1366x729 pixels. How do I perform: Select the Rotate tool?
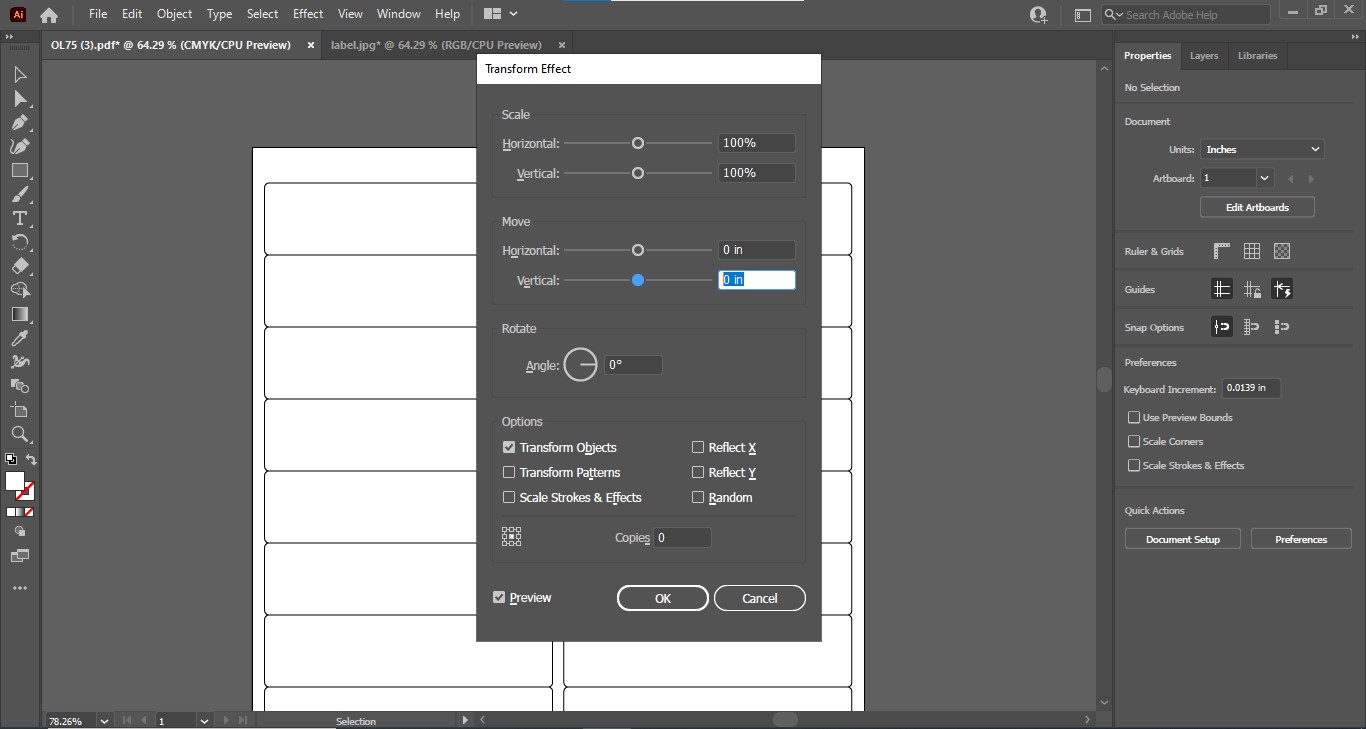pos(19,243)
